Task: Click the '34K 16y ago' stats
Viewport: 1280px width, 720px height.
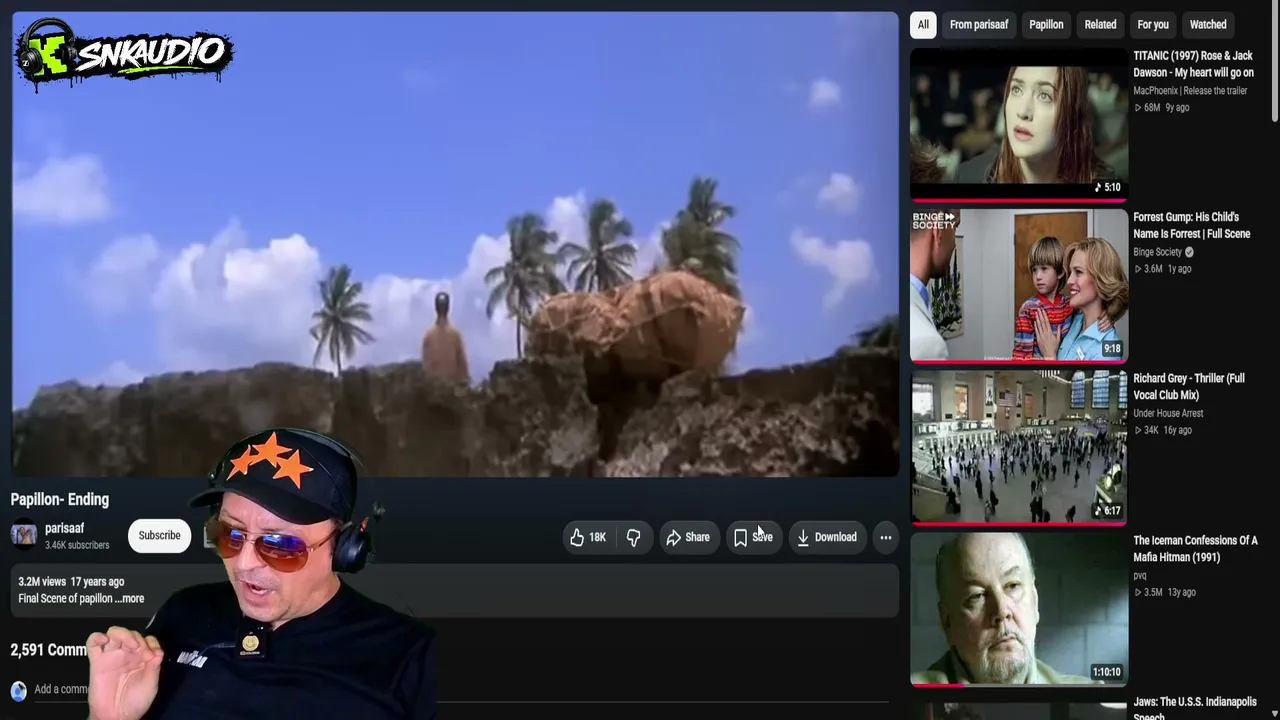Action: click(1163, 430)
